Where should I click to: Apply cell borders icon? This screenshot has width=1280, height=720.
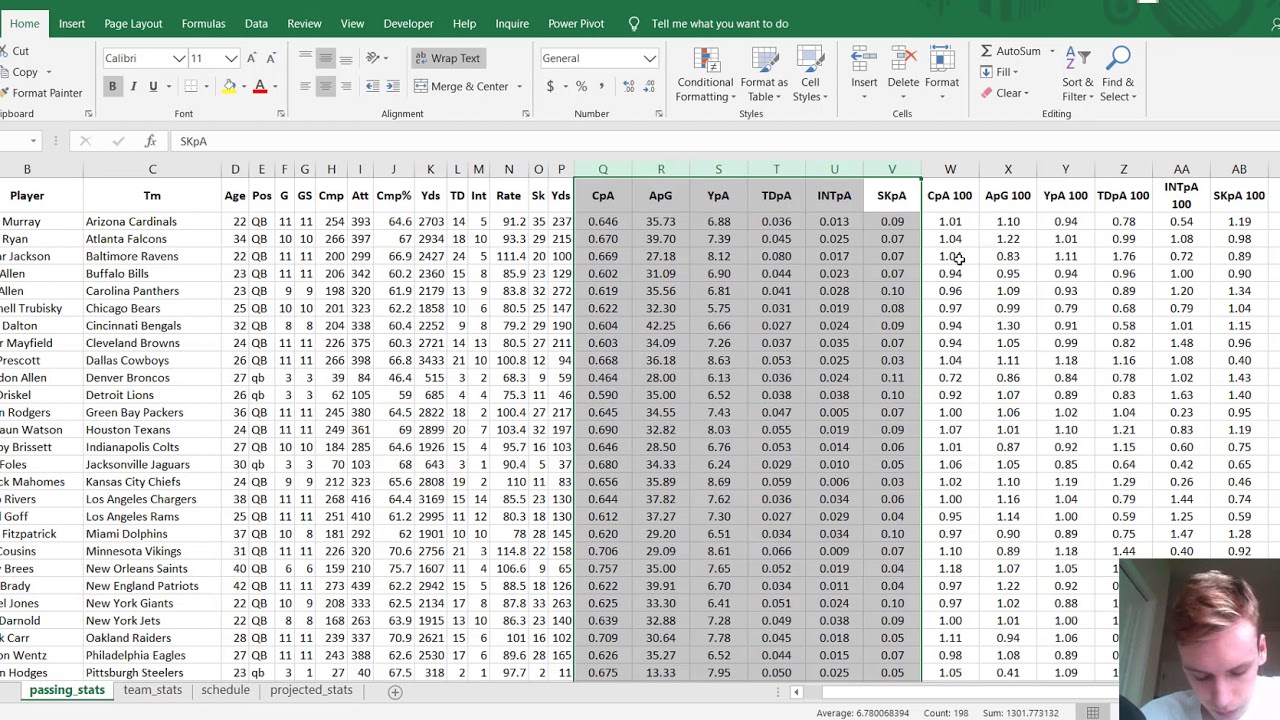(190, 87)
